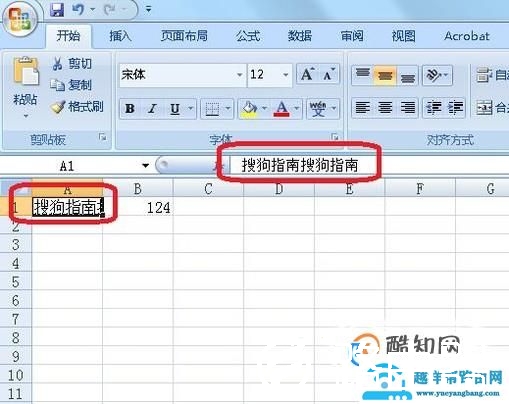Redo the last action
This screenshot has height=404, width=509.
pos(109,9)
